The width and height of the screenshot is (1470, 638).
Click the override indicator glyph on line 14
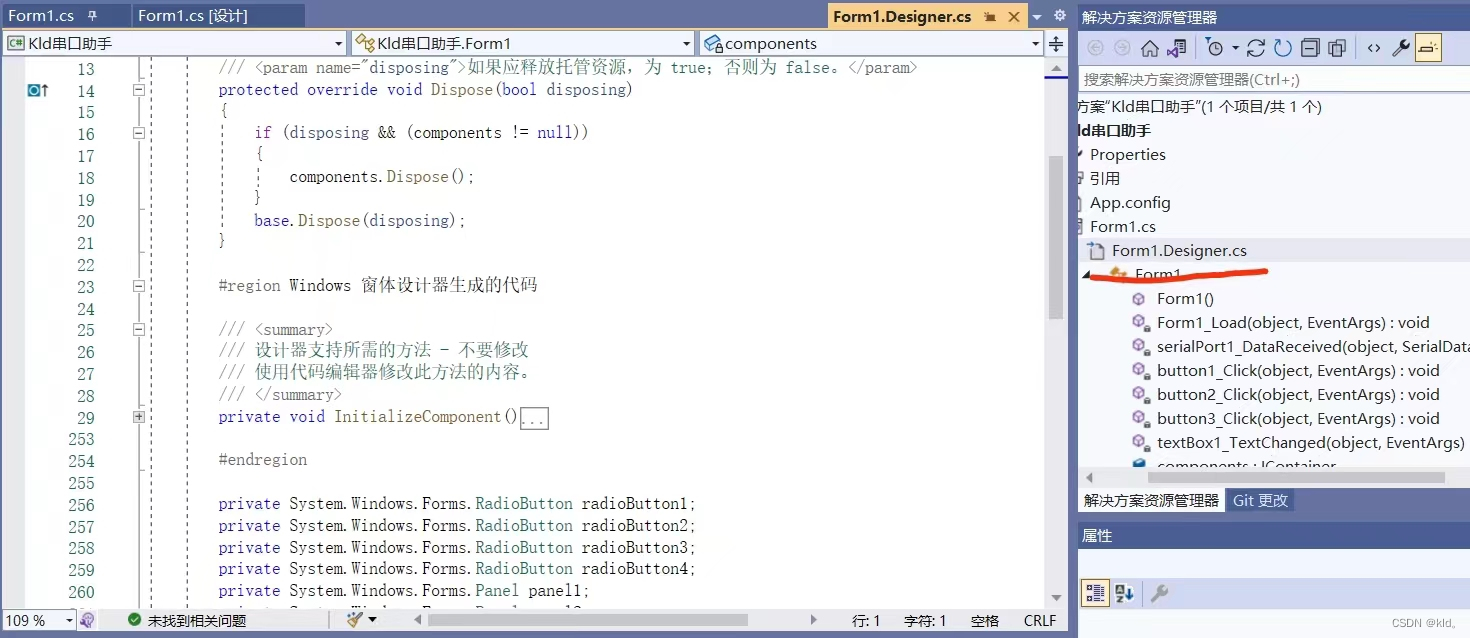pyautogui.click(x=38, y=90)
